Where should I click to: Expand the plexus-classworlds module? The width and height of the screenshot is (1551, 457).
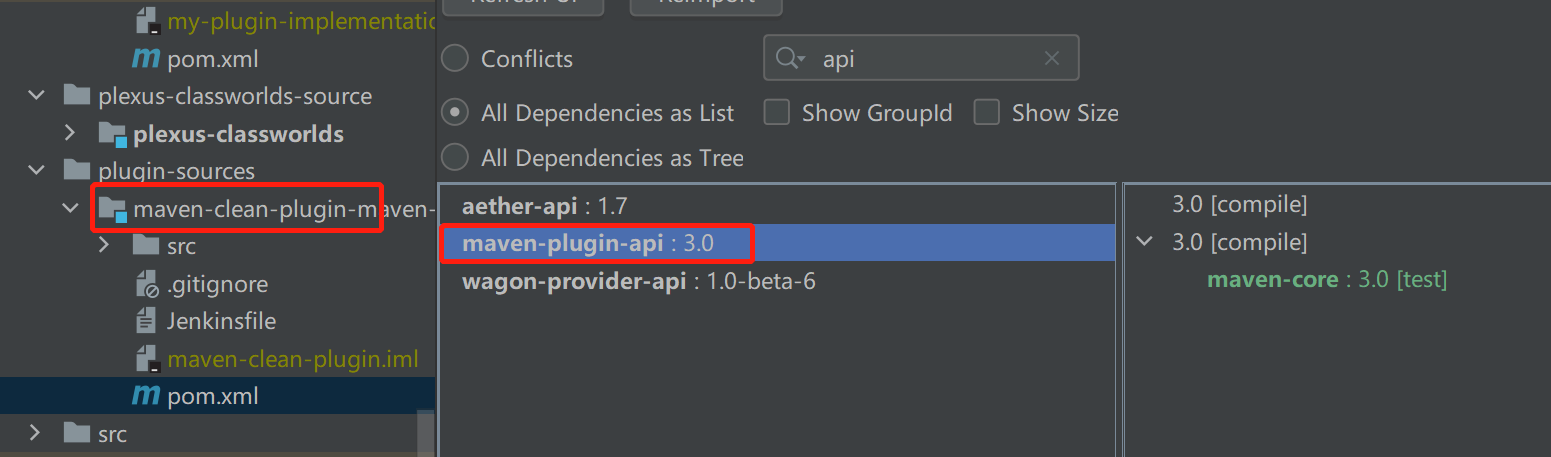pyautogui.click(x=70, y=134)
